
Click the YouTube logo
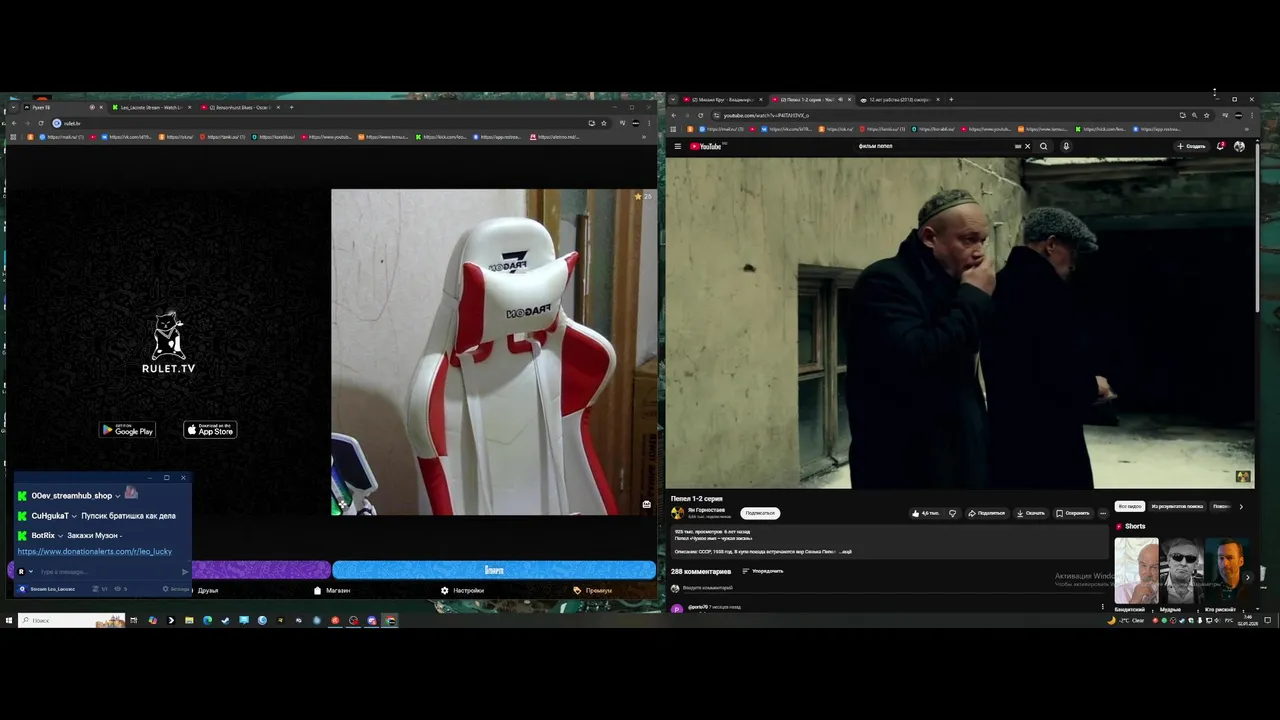(706, 146)
